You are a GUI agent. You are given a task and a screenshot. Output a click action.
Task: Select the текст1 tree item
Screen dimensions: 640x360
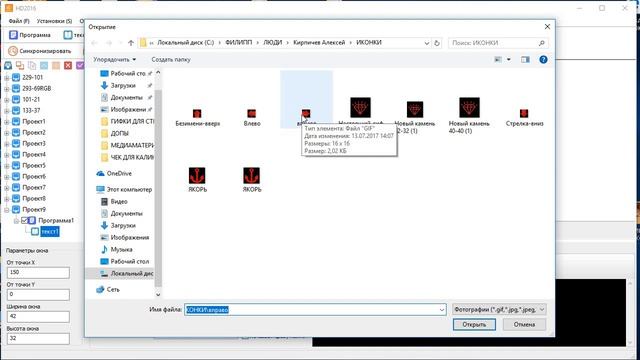point(50,232)
